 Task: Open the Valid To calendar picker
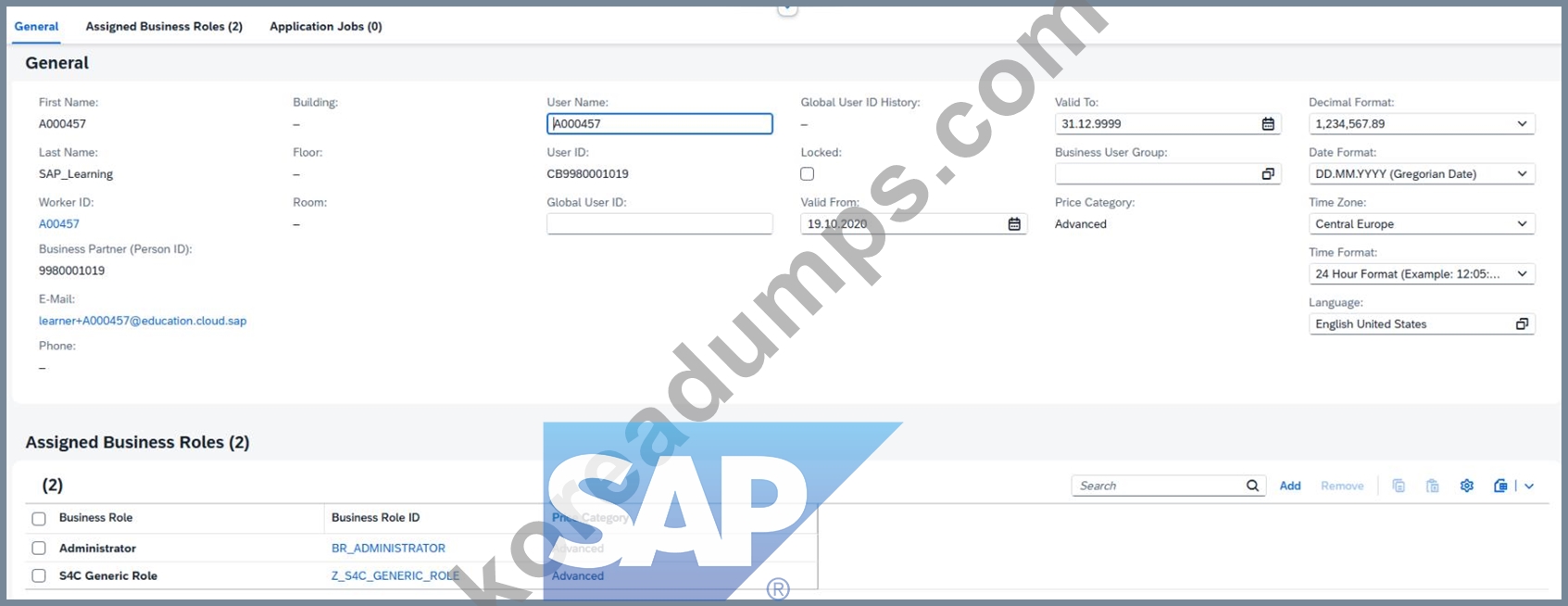coord(1268,124)
